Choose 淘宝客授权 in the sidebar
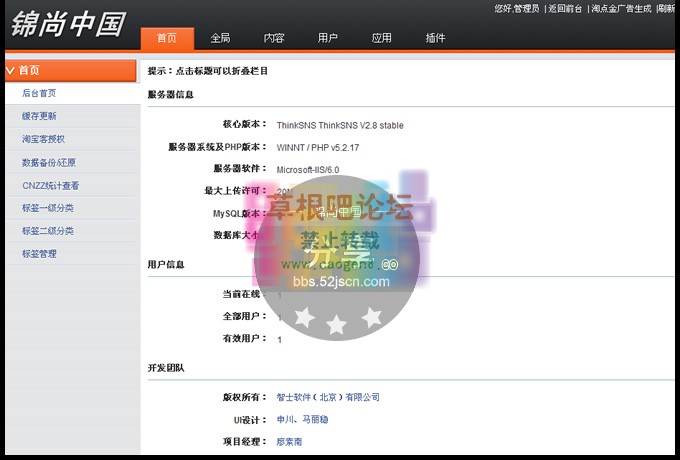The image size is (680, 460). [x=43, y=139]
